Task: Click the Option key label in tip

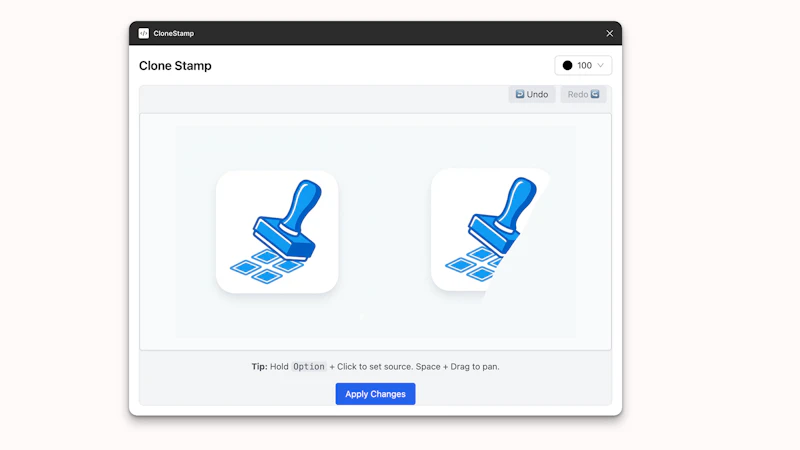Action: coord(309,366)
